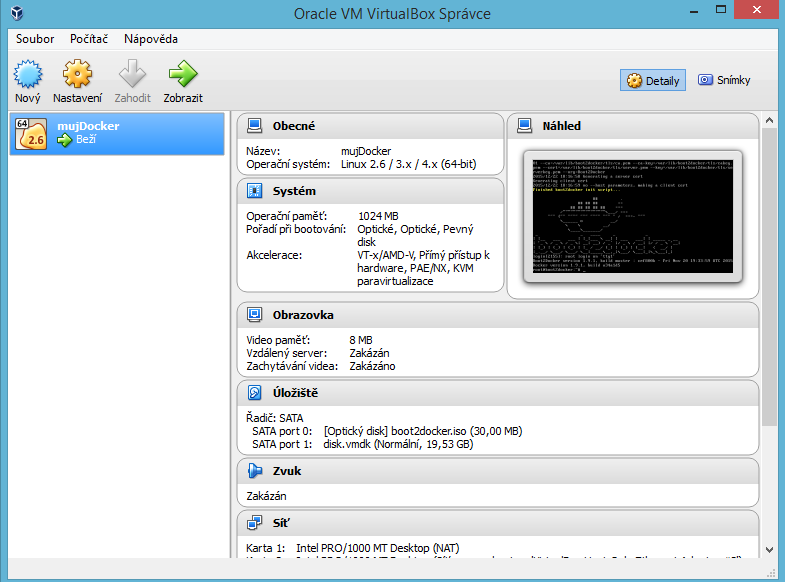The image size is (785, 582).
Task: Click 'Intel PRO/1000 MT Desktop (NAT)' text
Action: (x=377, y=548)
